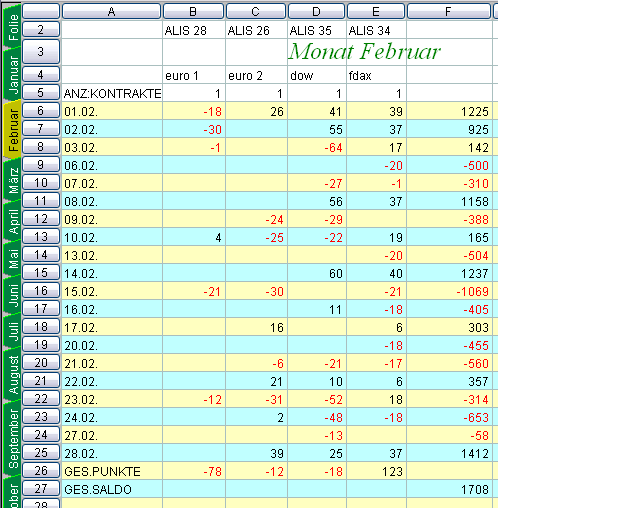Click column F header

(x=449, y=11)
